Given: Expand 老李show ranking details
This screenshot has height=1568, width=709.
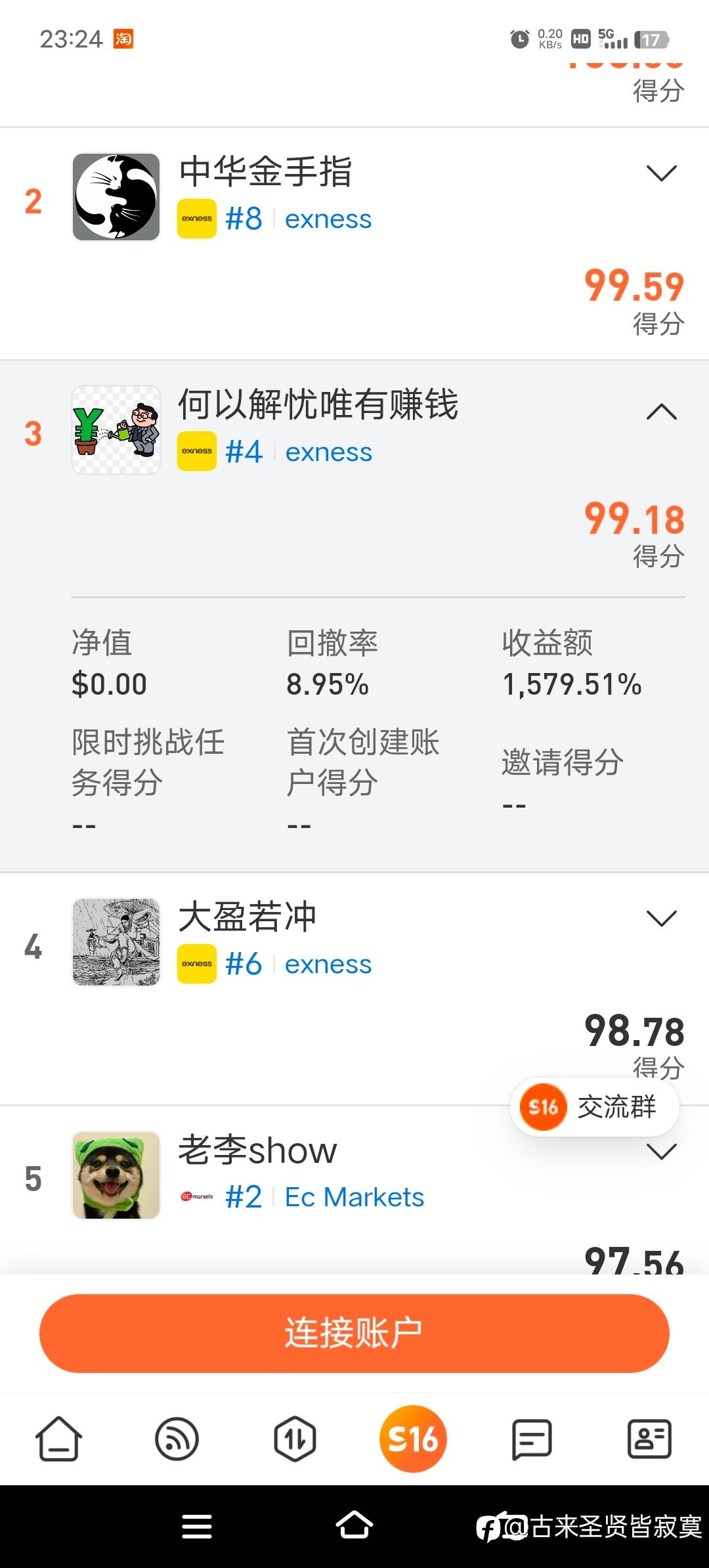Looking at the screenshot, I should [x=661, y=1152].
